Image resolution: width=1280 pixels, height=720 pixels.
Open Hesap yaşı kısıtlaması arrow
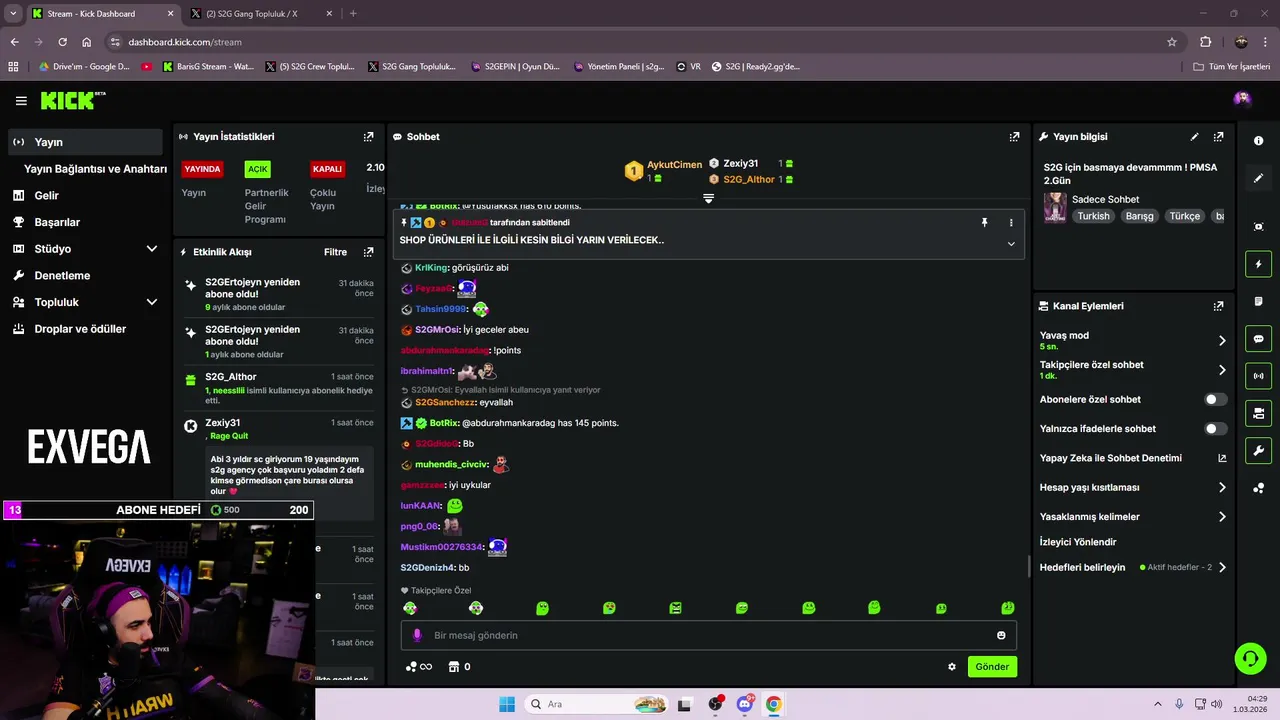(x=1222, y=488)
